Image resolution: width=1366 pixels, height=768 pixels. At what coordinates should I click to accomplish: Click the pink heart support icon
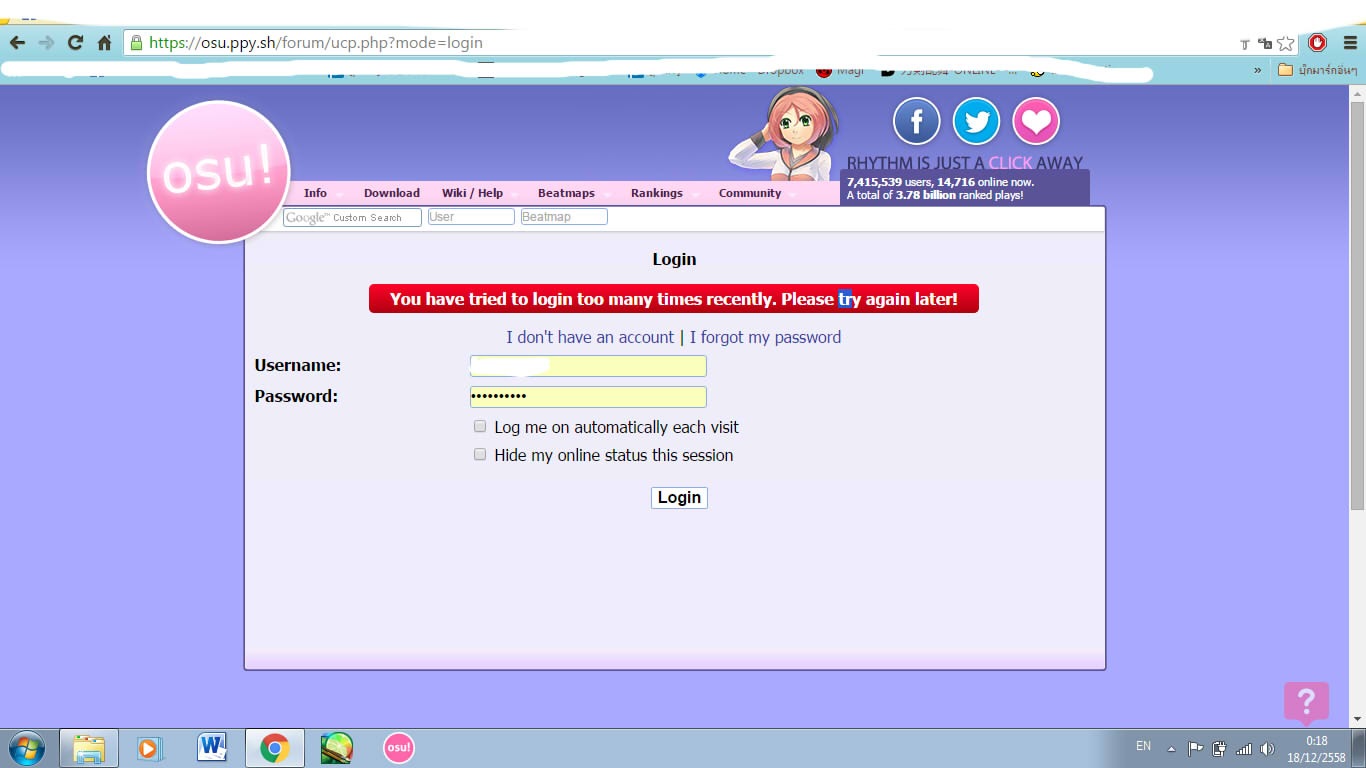(x=1036, y=122)
